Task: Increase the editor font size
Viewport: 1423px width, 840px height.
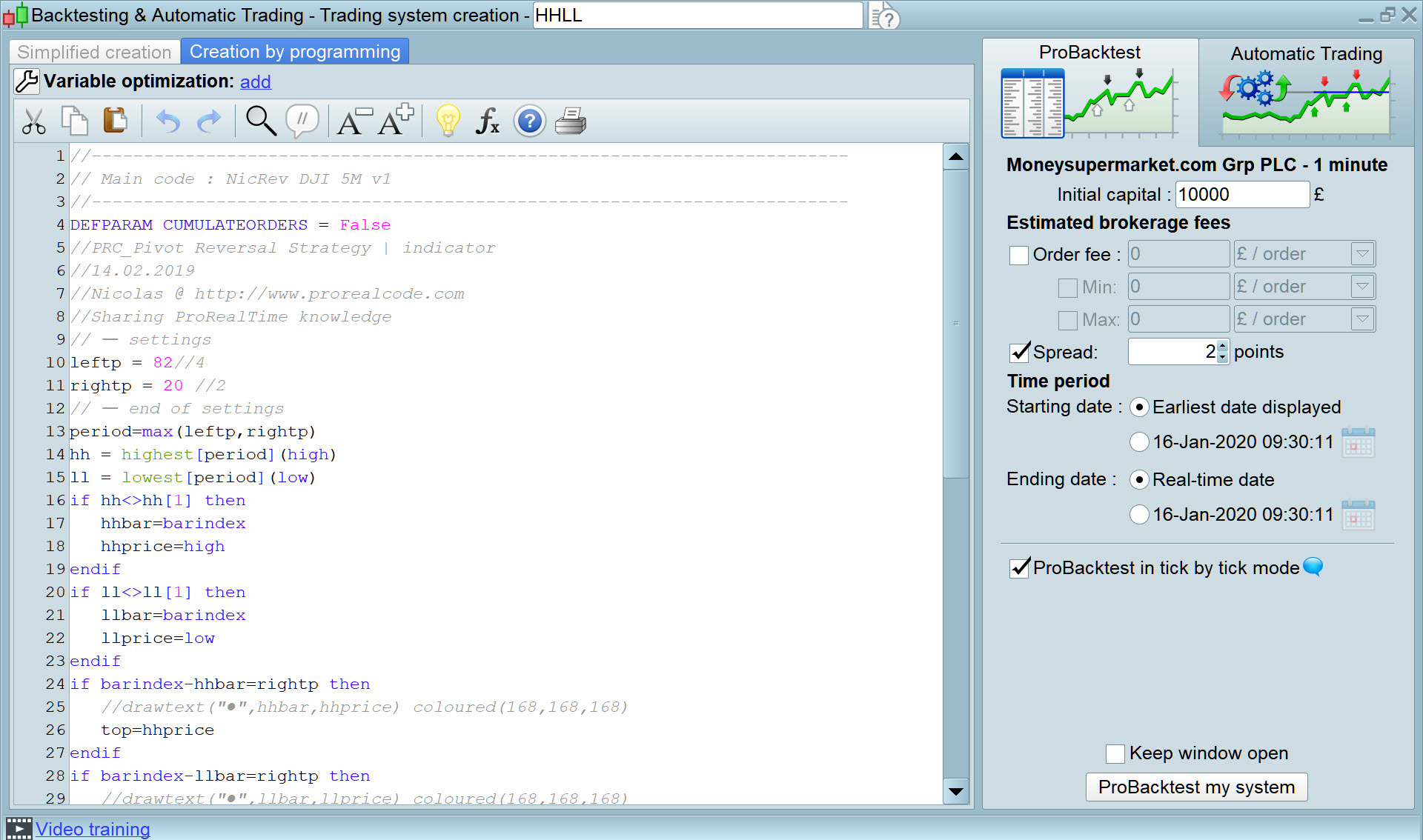Action: click(x=395, y=121)
